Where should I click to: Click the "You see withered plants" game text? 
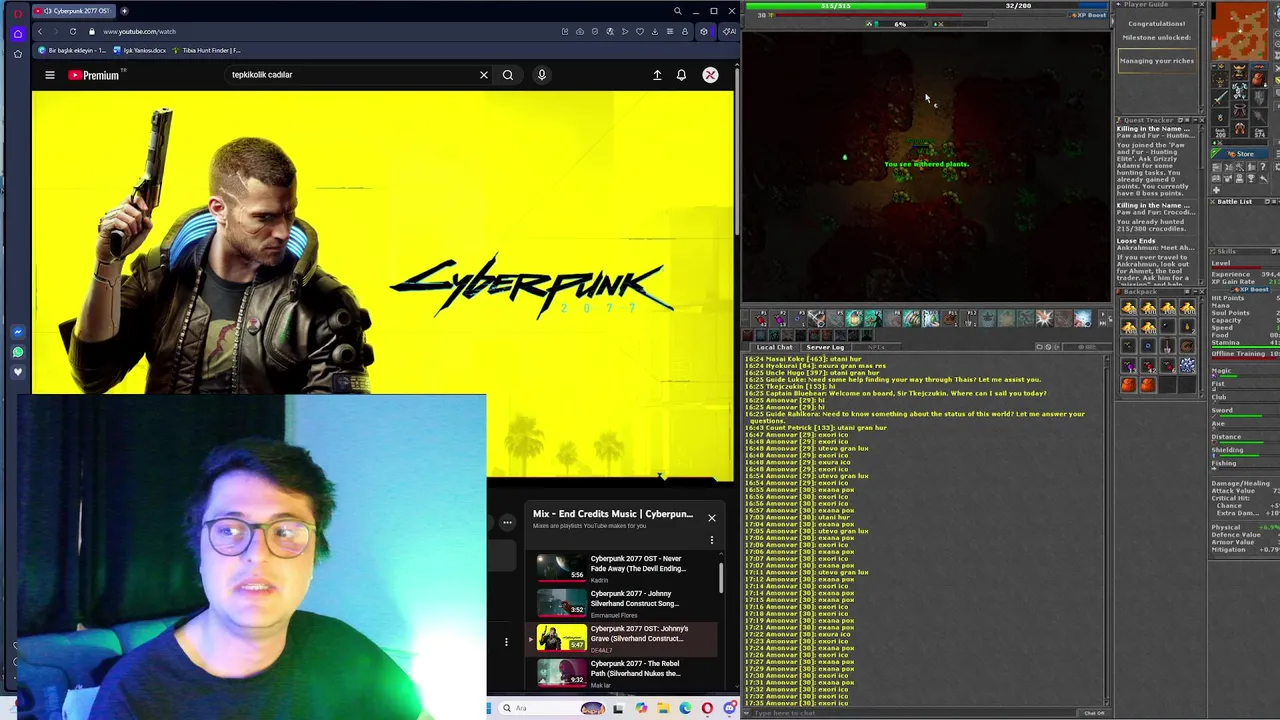(926, 164)
